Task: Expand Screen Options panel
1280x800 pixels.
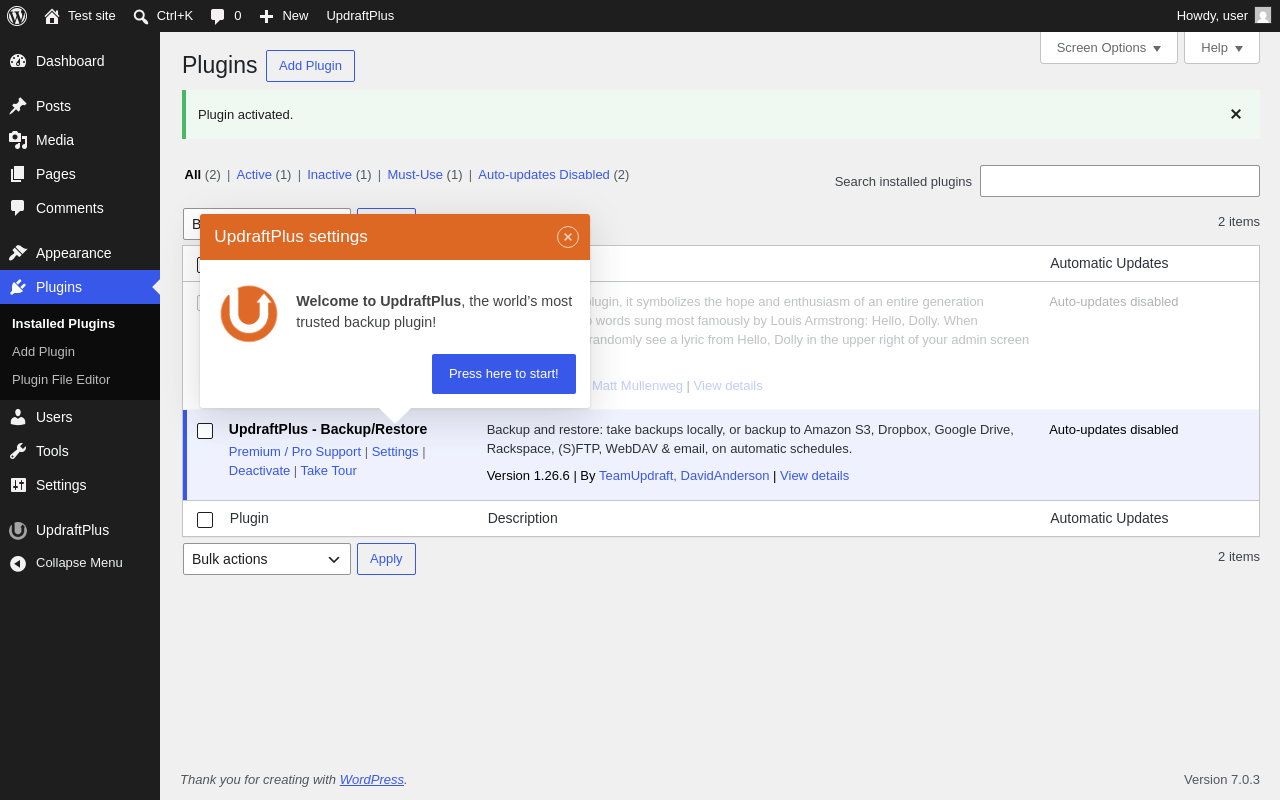Action: pos(1109,47)
